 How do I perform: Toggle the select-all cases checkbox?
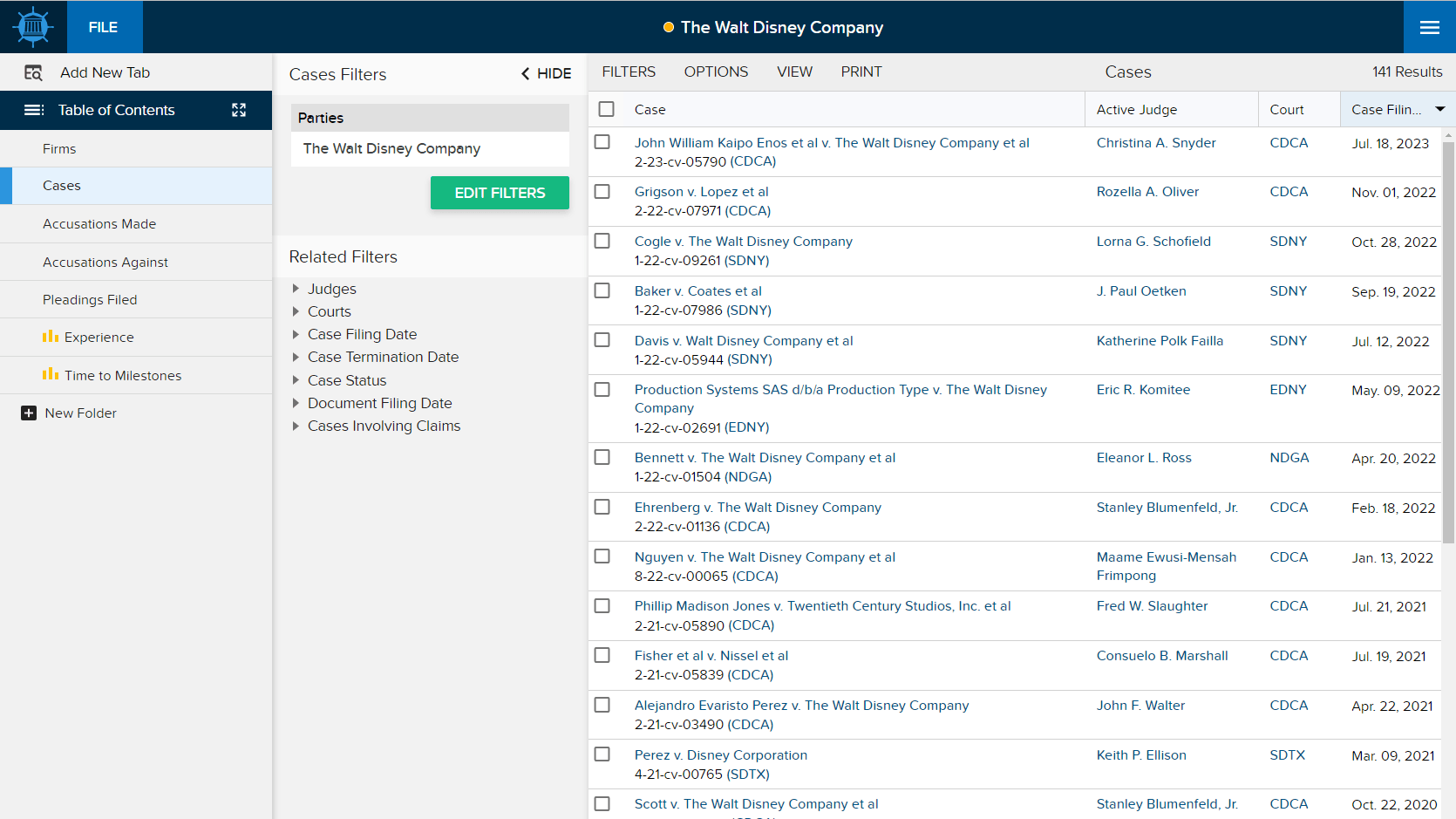(607, 109)
